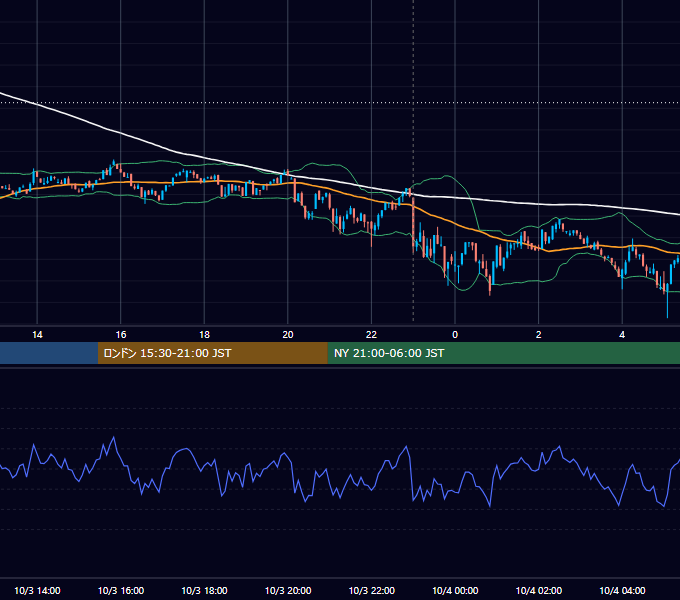Click the '10/4 04:00' date label
Screen dimensions: 680x600
click(622, 590)
